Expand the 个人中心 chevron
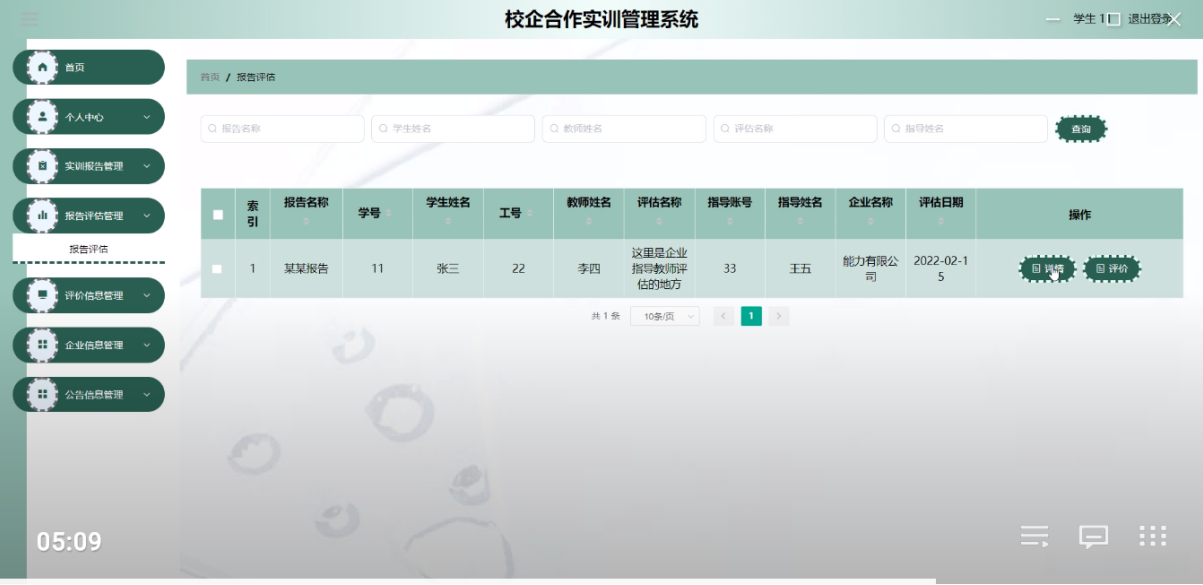This screenshot has height=585, width=1203. coord(147,117)
